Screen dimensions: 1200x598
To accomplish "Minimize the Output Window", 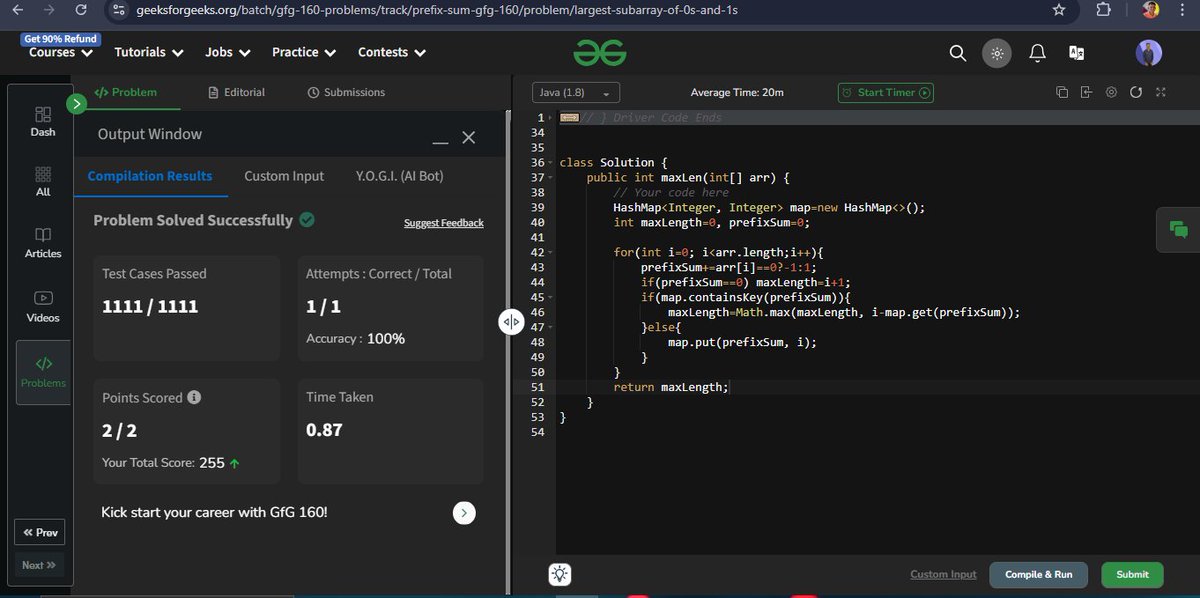I will [x=440, y=143].
